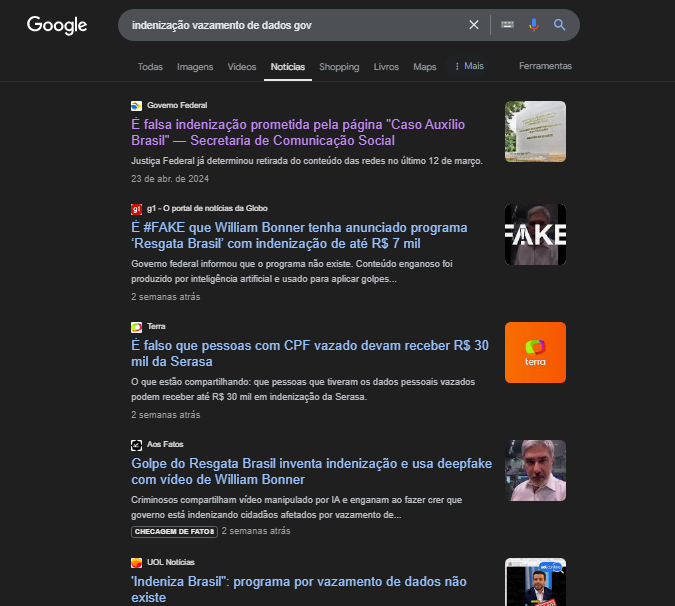Click snippet starting 'O que estão compartilhando'
Viewport: 675px width, 606px height.
coord(303,389)
